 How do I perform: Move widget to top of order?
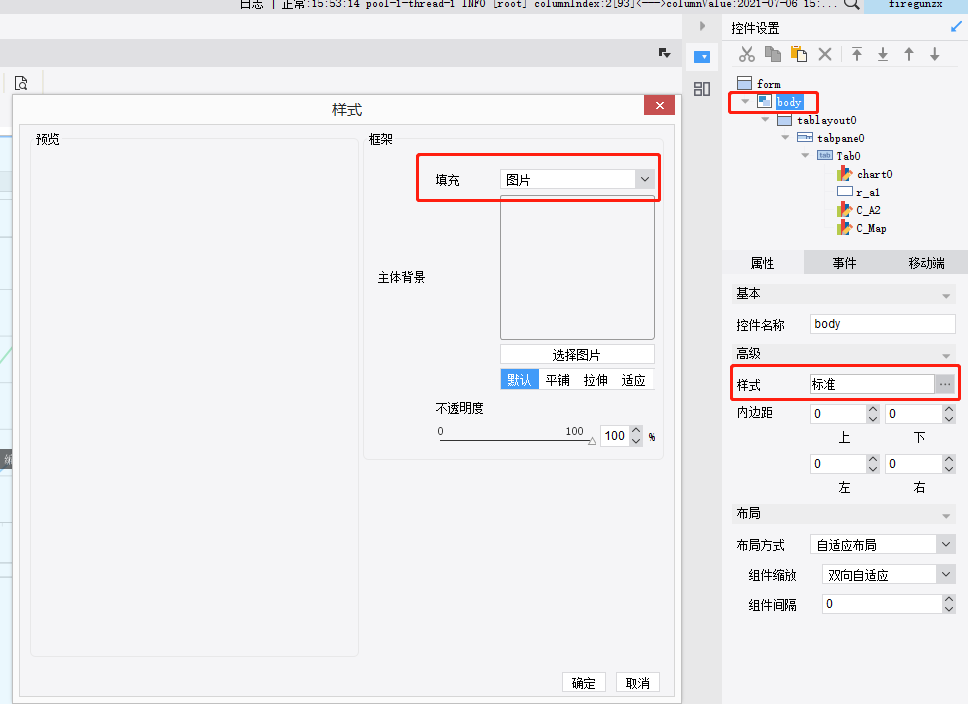click(857, 54)
